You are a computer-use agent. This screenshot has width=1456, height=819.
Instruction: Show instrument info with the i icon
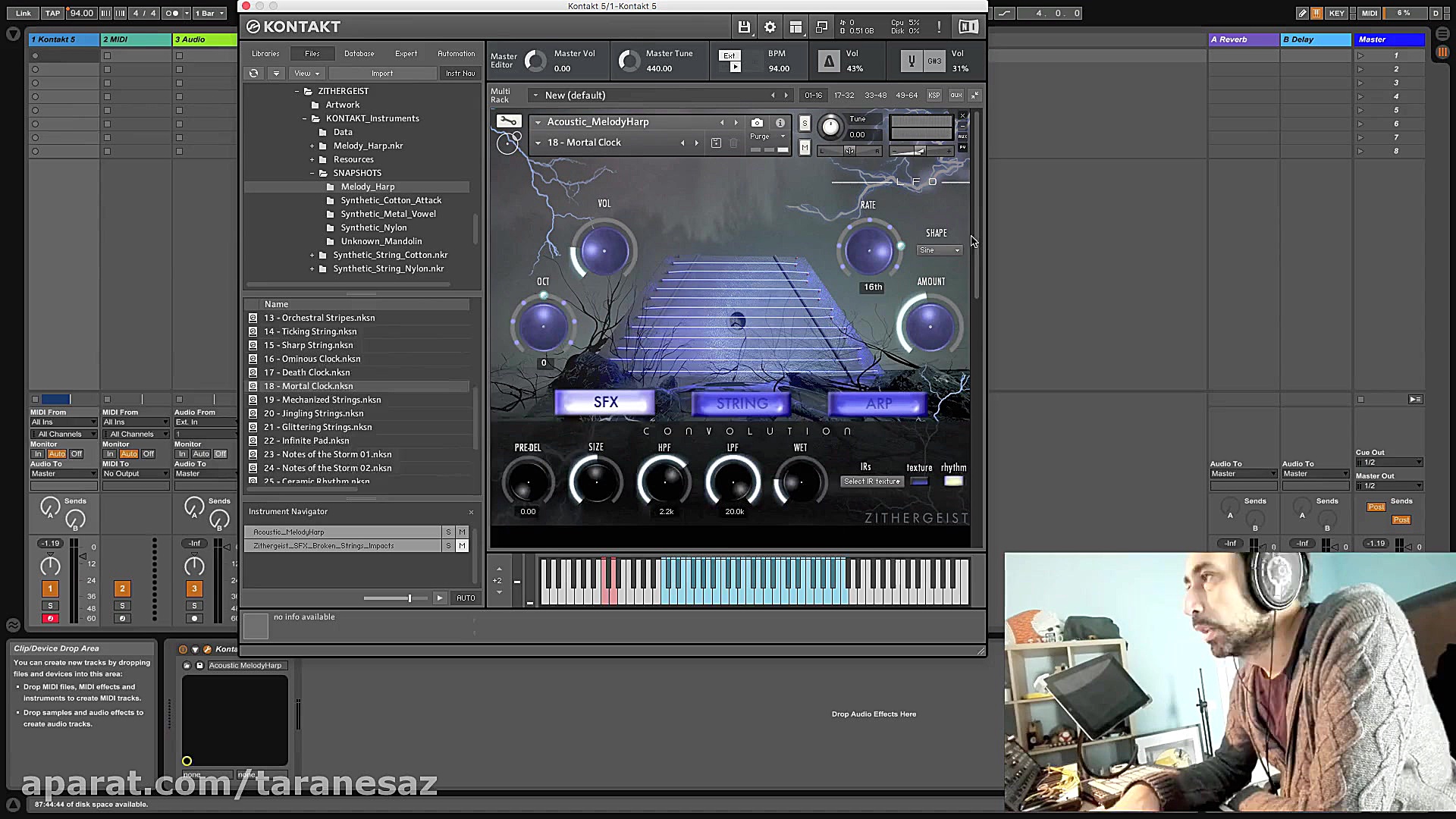[x=780, y=122]
